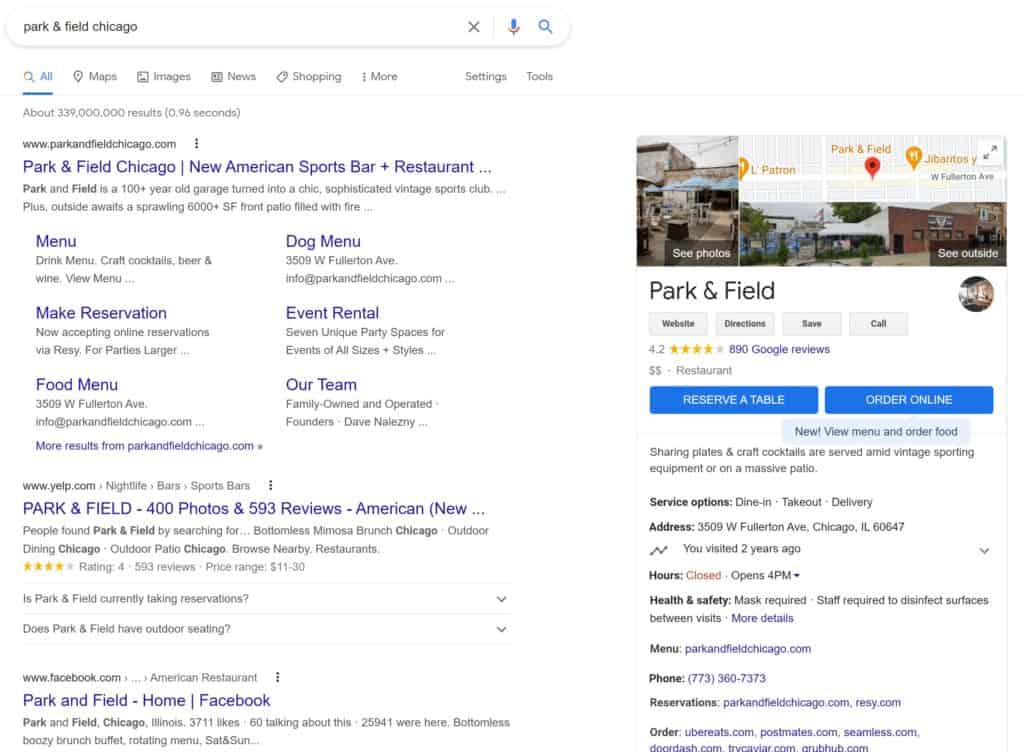Image resolution: width=1024 pixels, height=752 pixels.
Task: Open See outside street view thumbnail
Action: pos(873,234)
